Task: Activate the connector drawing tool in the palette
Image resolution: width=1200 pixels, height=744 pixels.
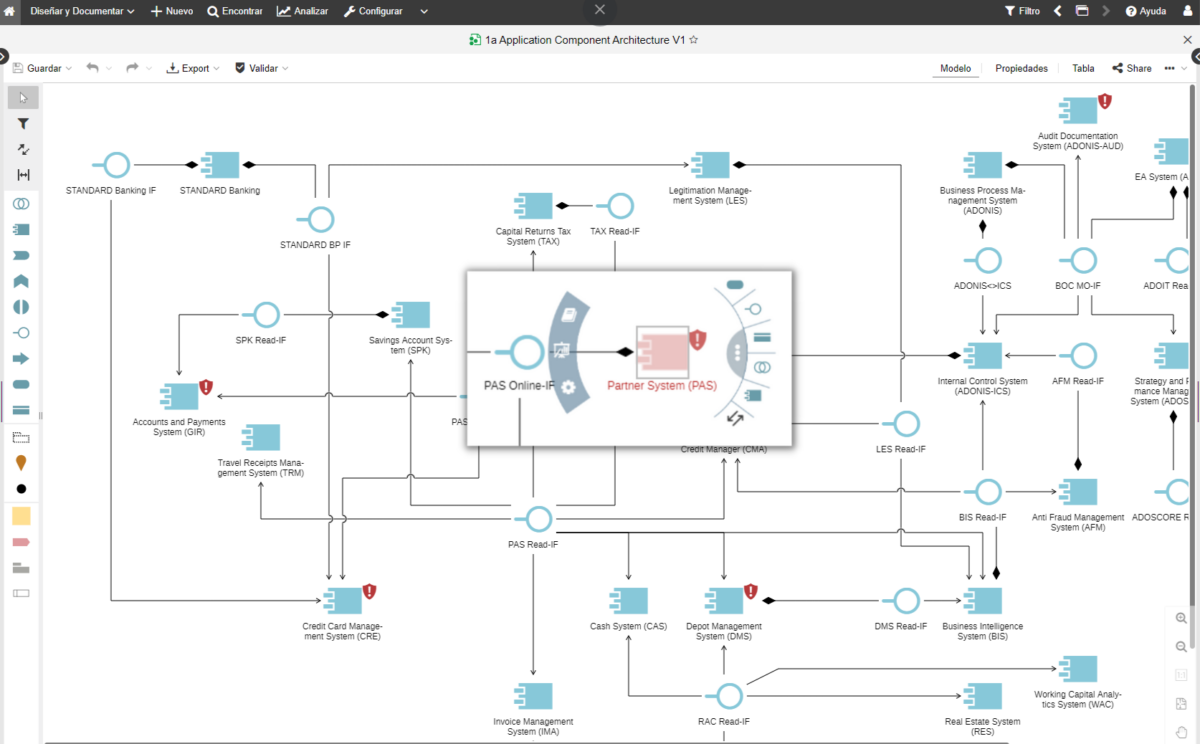Action: click(x=22, y=149)
